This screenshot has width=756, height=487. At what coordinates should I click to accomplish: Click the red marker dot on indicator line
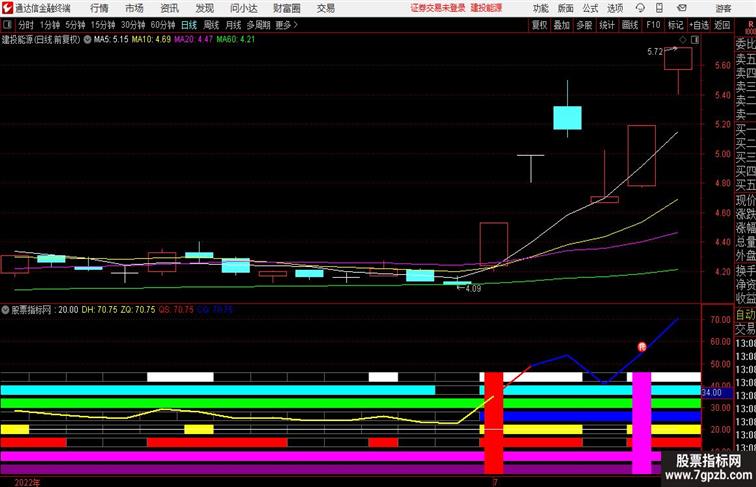[642, 346]
